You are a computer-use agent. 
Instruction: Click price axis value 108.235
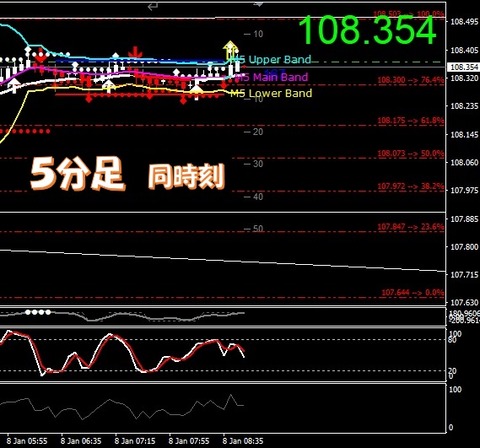point(464,106)
